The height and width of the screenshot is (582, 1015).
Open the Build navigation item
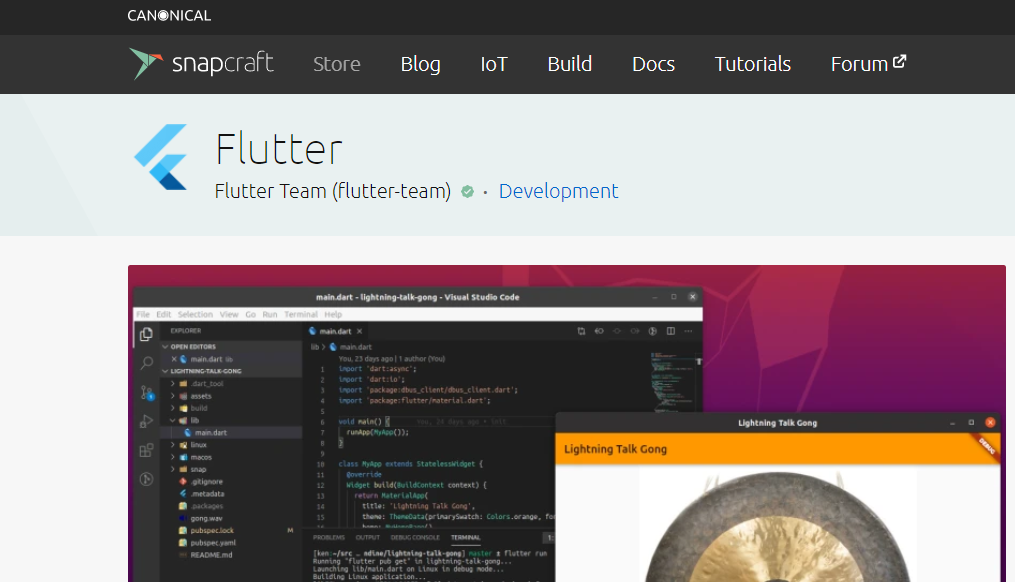point(570,64)
